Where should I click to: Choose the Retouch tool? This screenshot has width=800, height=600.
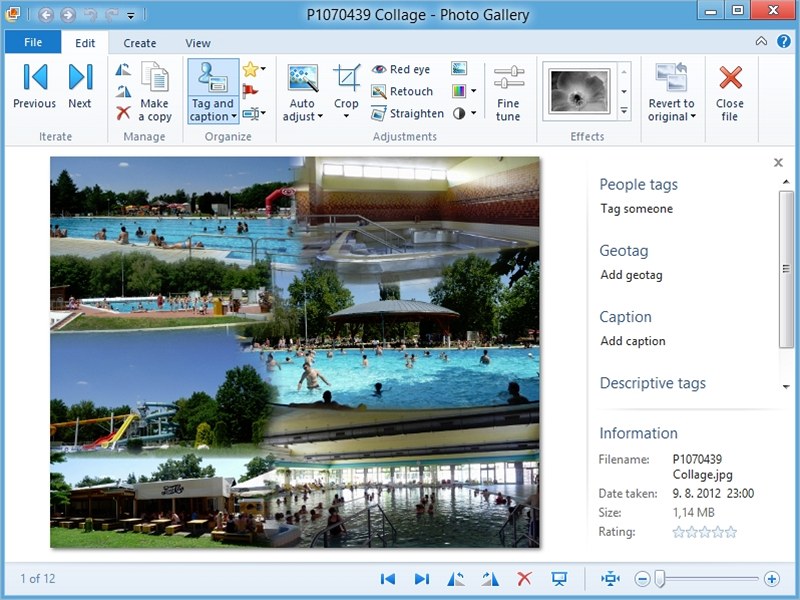(x=402, y=91)
